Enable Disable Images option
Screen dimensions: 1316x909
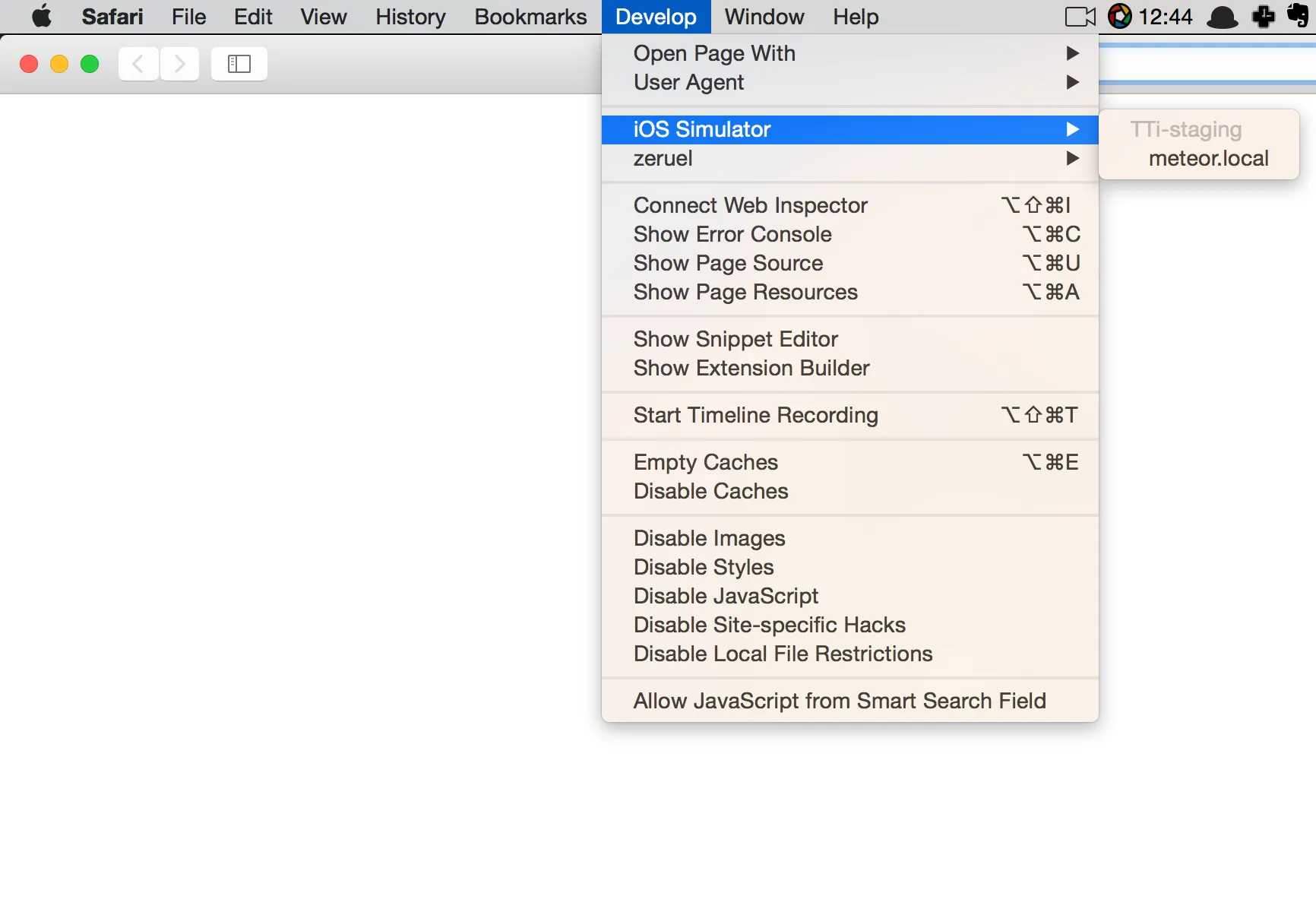click(x=708, y=537)
